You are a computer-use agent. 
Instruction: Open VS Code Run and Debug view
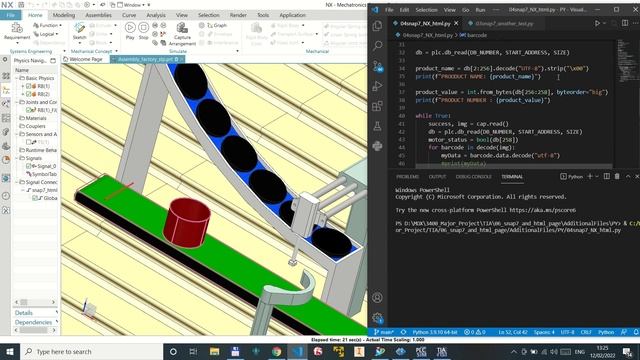(378, 86)
